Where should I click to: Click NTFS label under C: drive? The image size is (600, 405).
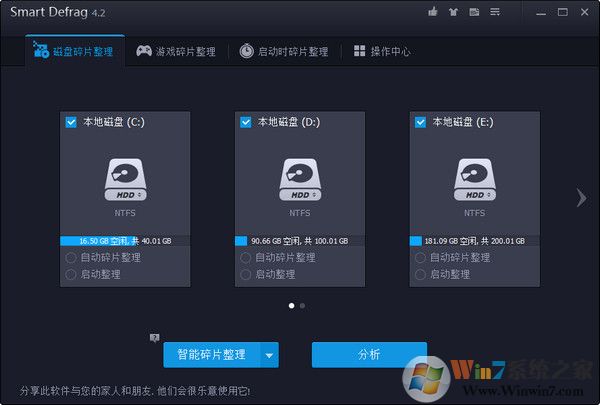pos(125,213)
